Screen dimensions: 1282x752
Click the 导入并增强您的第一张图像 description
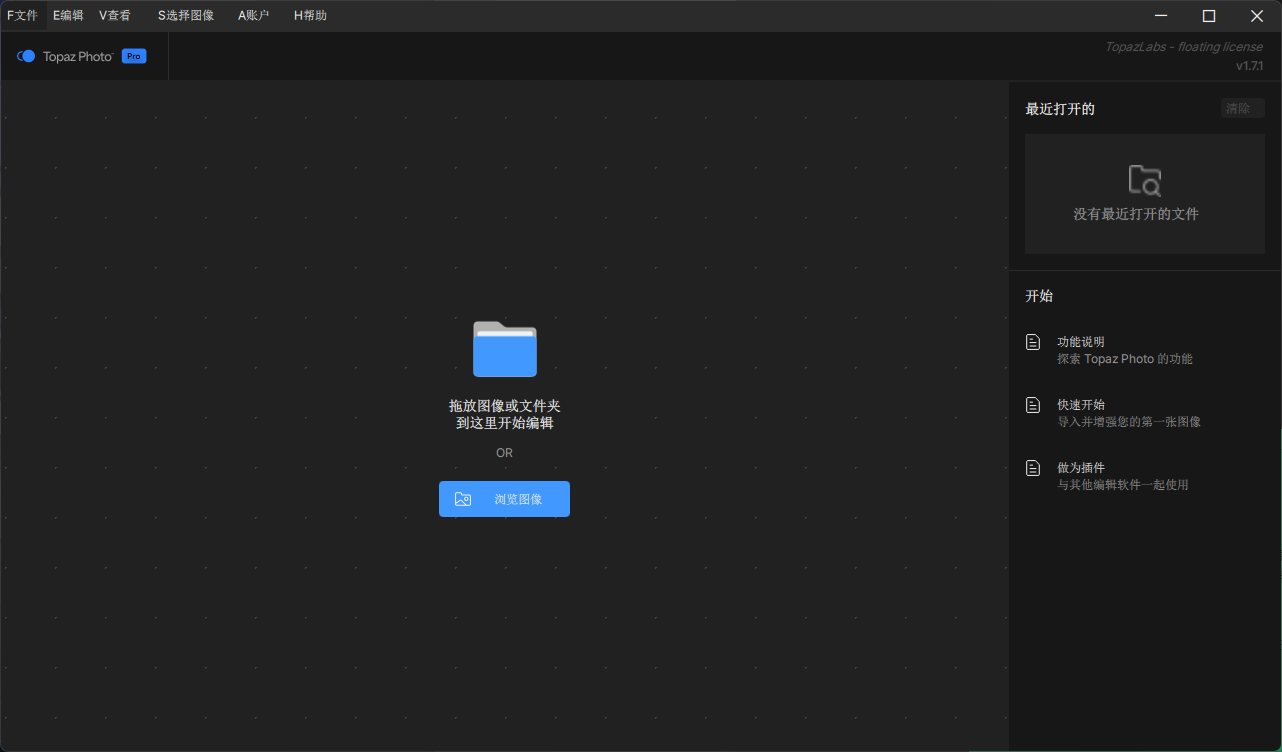pyautogui.click(x=1129, y=422)
